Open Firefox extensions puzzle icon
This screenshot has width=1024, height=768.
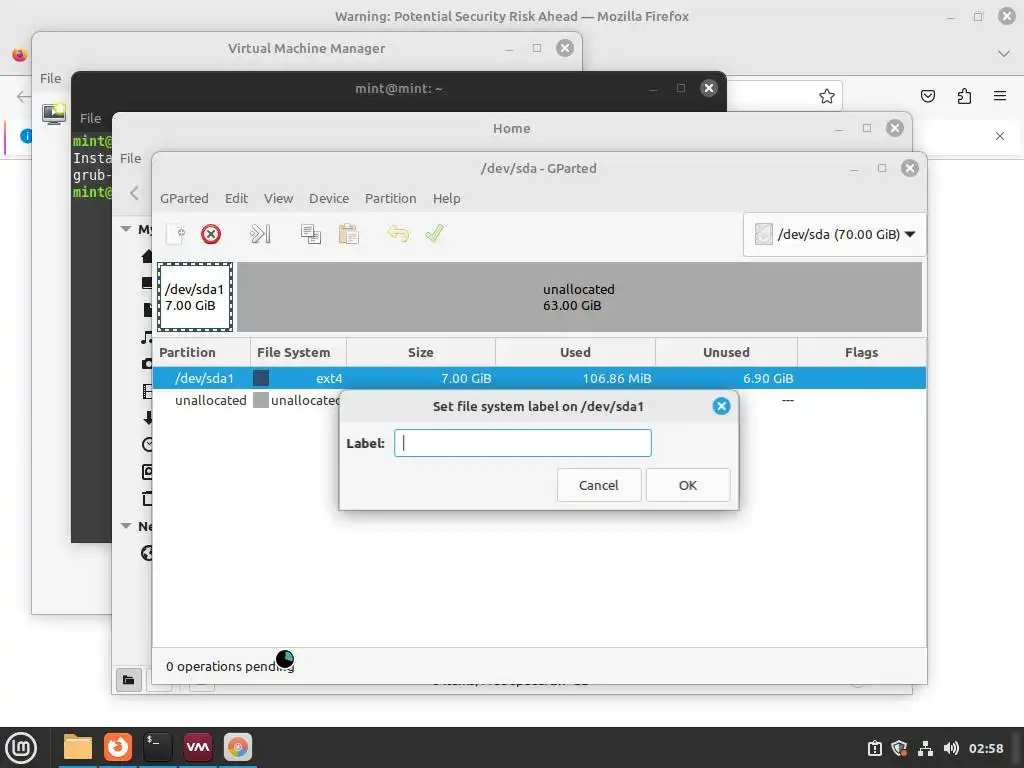tap(964, 96)
